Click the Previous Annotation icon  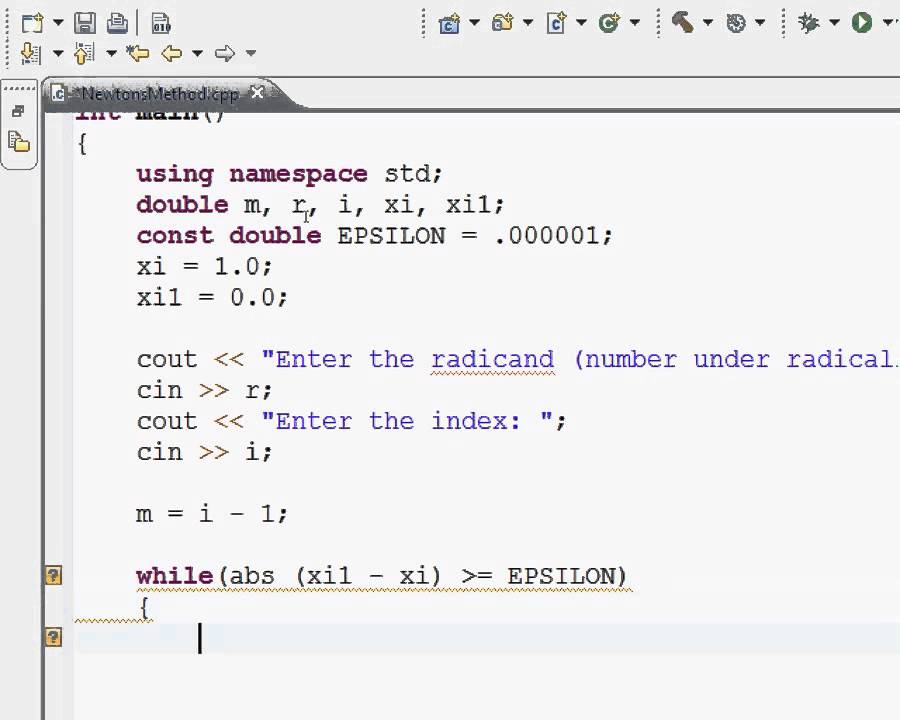coord(84,53)
